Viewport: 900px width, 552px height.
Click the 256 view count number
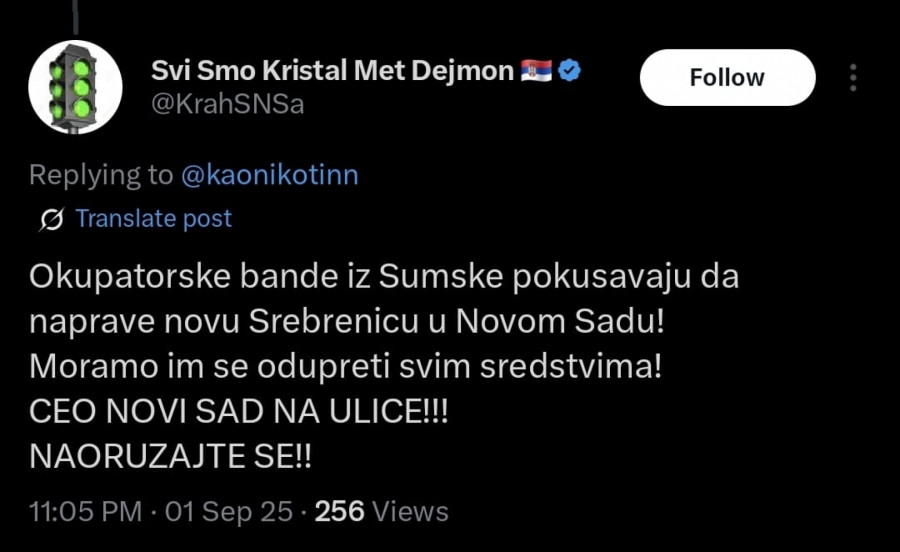339,512
